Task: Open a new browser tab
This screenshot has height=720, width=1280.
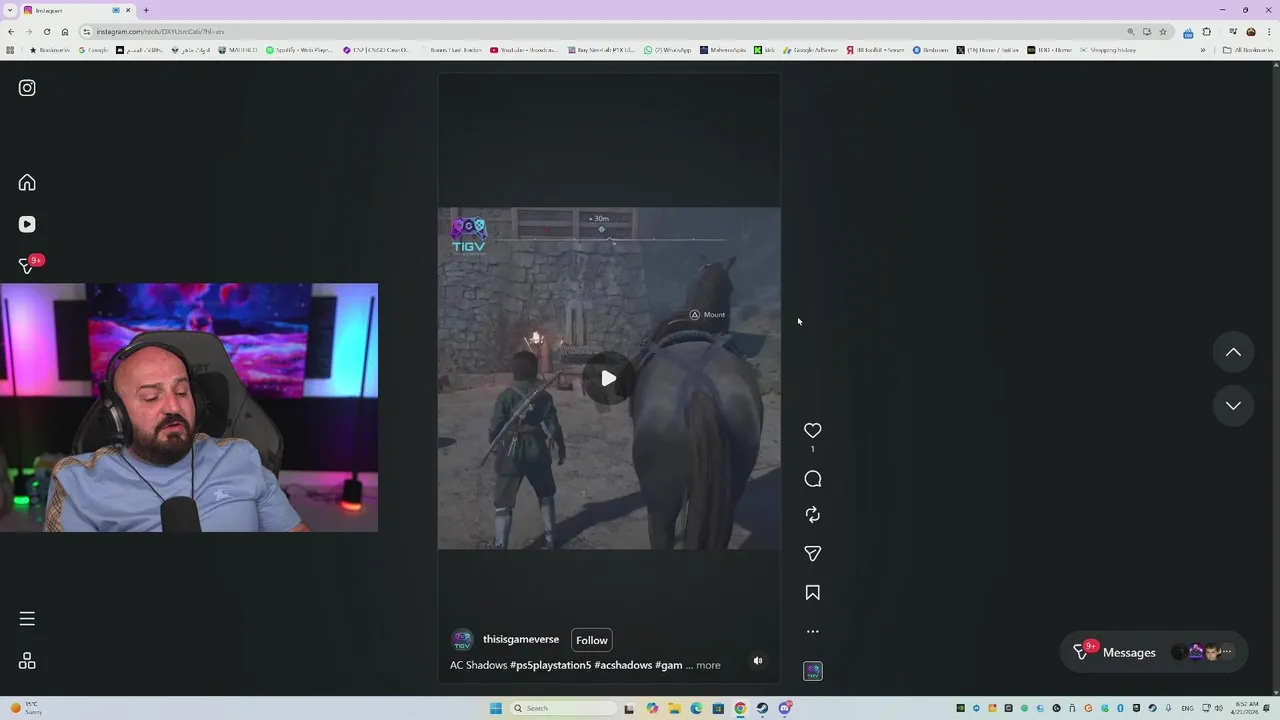Action: tap(146, 10)
